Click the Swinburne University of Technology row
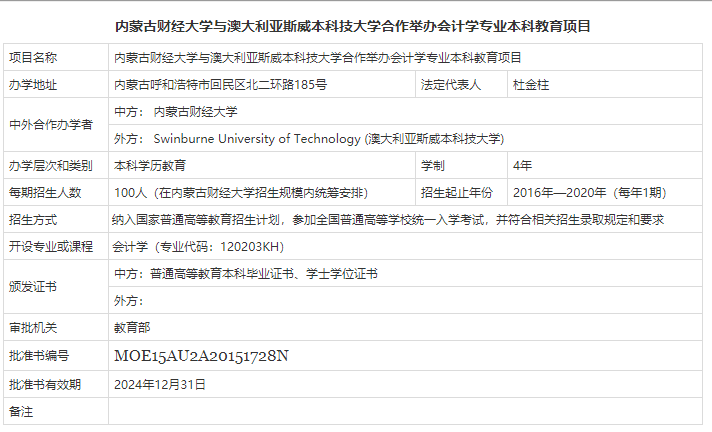The height and width of the screenshot is (432, 712). pos(405,139)
